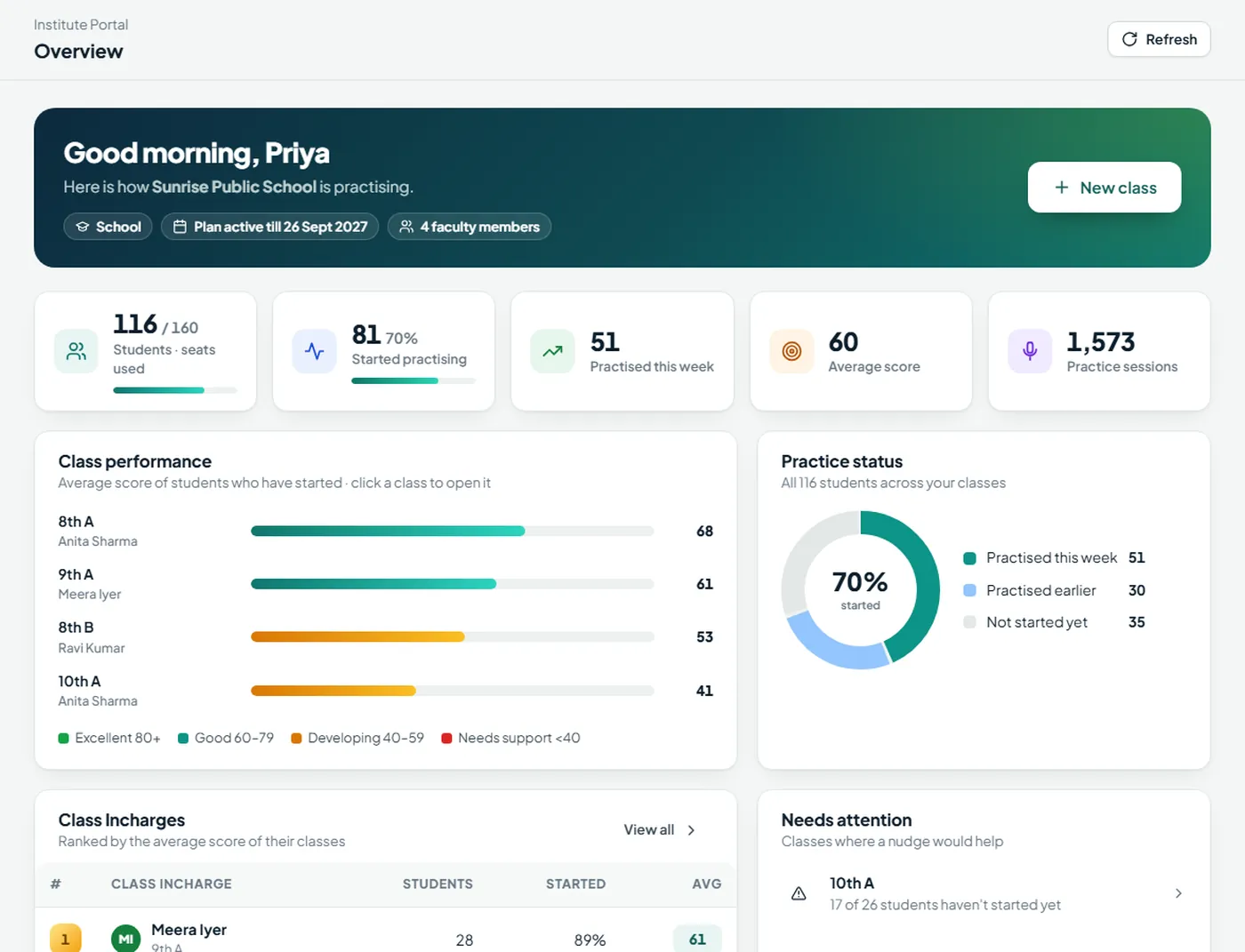Screen dimensions: 1245x952
Task: Click the calendar icon in Plan active badge
Action: pos(180,227)
